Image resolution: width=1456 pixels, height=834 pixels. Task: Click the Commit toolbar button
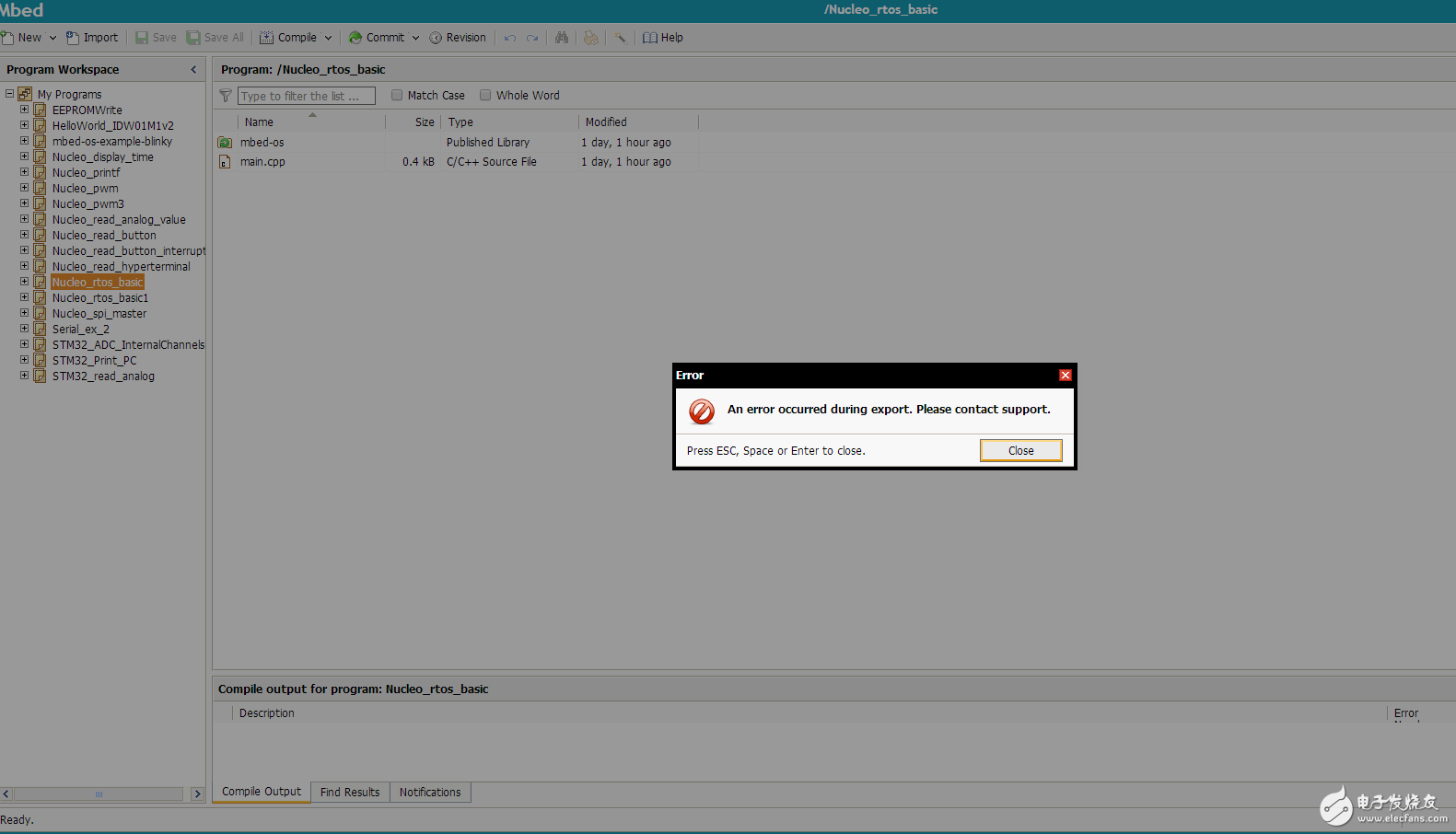click(377, 38)
